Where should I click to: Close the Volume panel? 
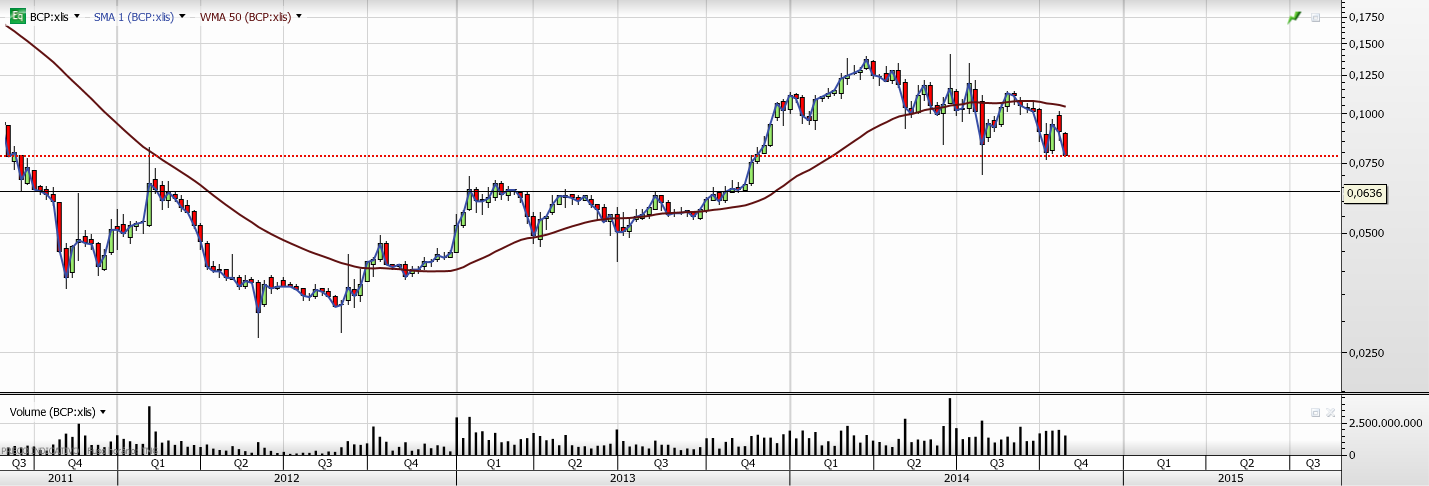1332,412
